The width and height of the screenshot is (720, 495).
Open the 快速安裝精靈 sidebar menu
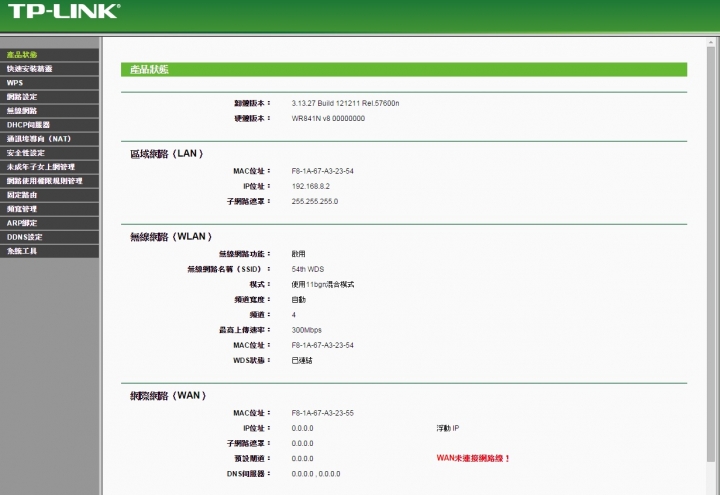tap(49, 69)
